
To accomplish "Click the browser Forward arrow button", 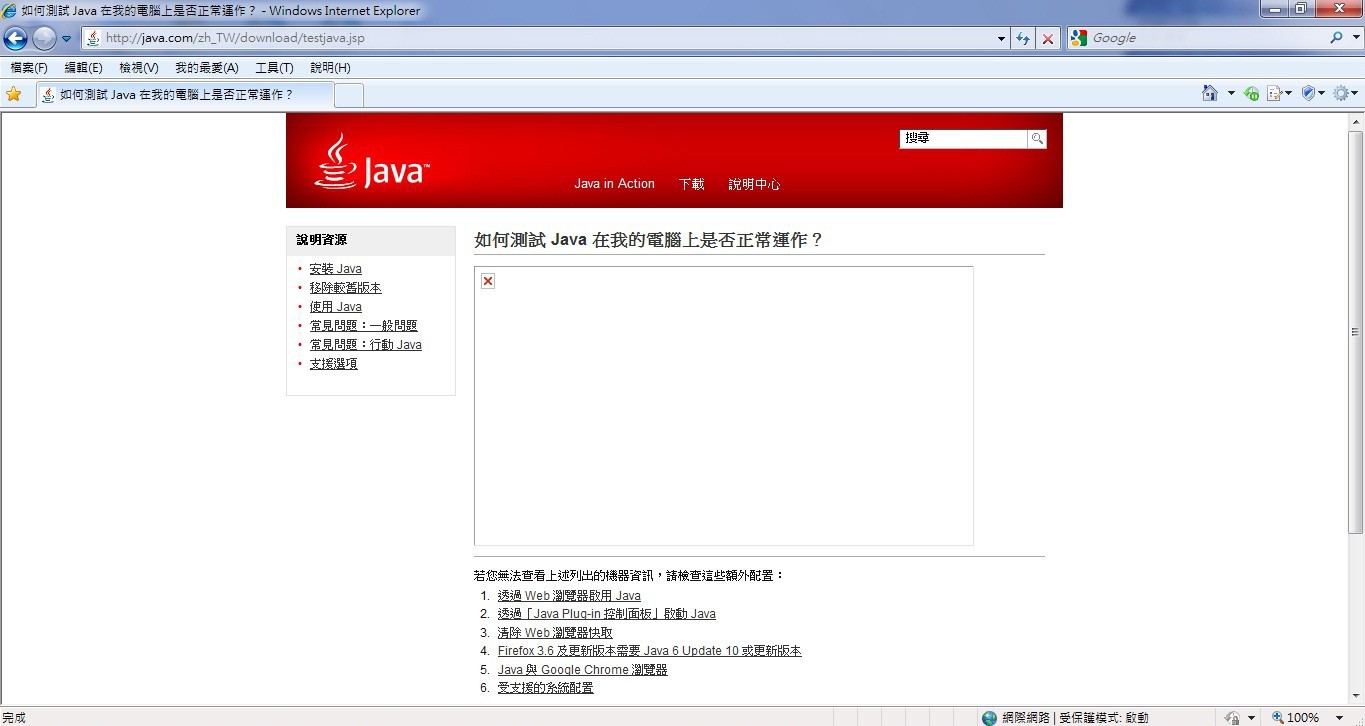I will pyautogui.click(x=44, y=38).
